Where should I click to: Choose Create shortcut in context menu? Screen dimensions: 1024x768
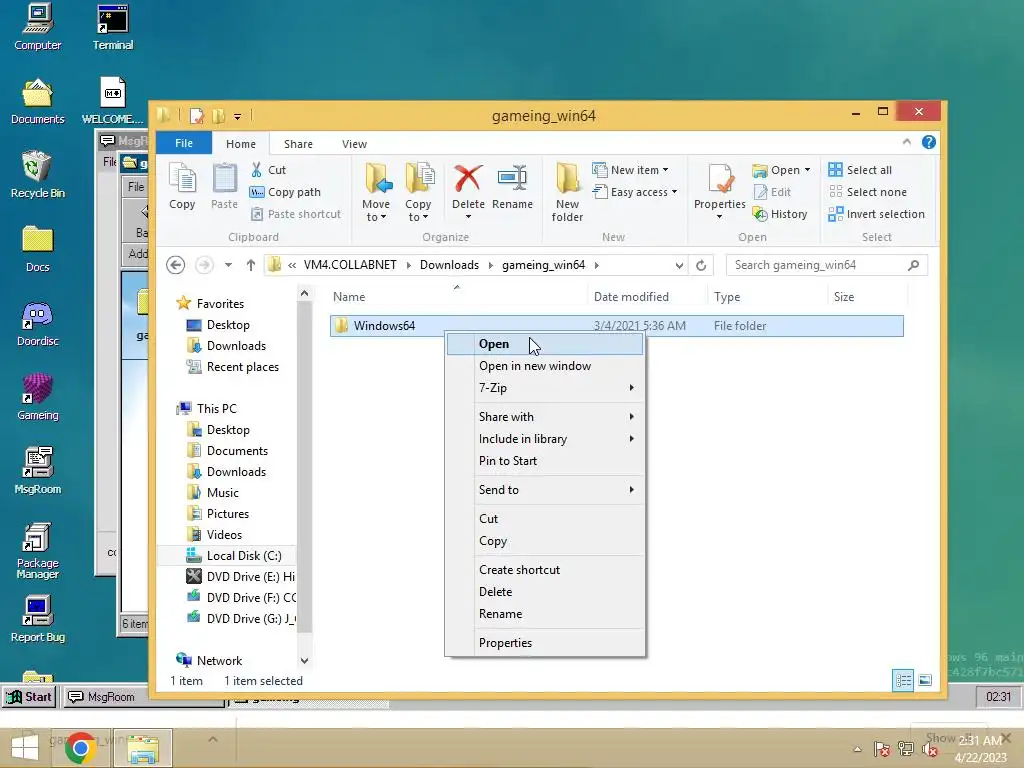click(545, 569)
